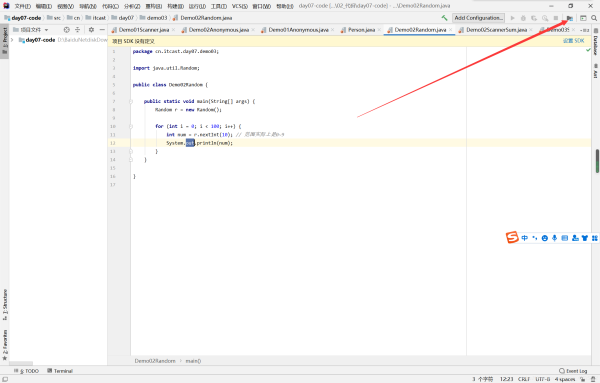Click the Collapse All icon in Project panel
The image size is (600, 383).
[x=78, y=29]
